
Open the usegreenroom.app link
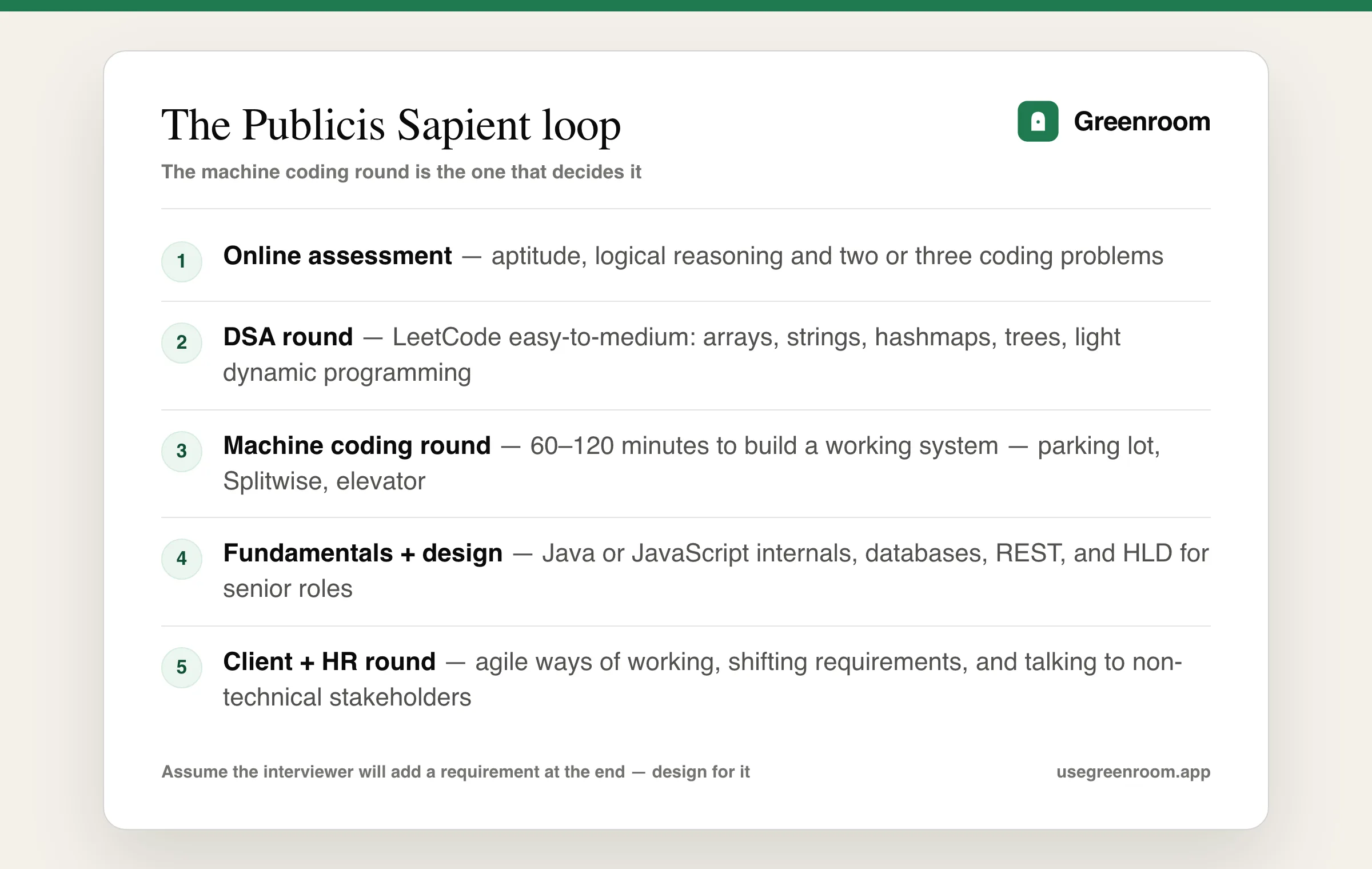(x=1133, y=772)
